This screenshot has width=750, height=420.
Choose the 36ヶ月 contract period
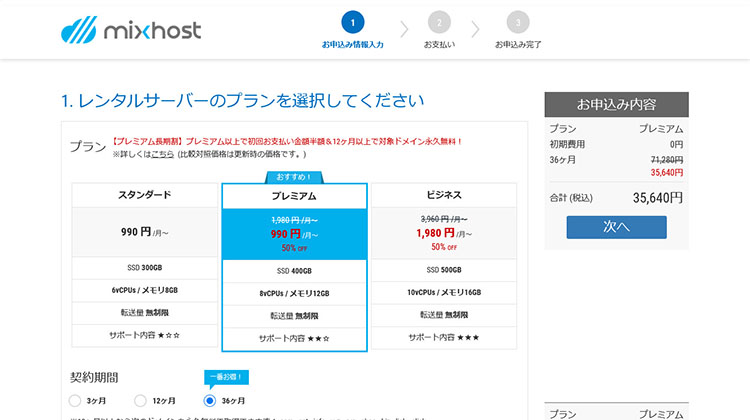coord(210,400)
